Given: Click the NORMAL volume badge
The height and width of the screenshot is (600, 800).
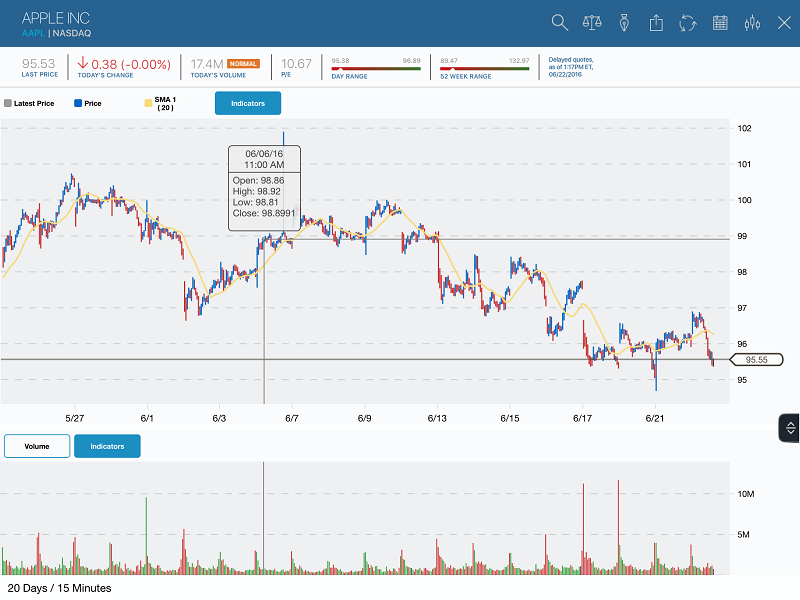Looking at the screenshot, I should coord(243,64).
